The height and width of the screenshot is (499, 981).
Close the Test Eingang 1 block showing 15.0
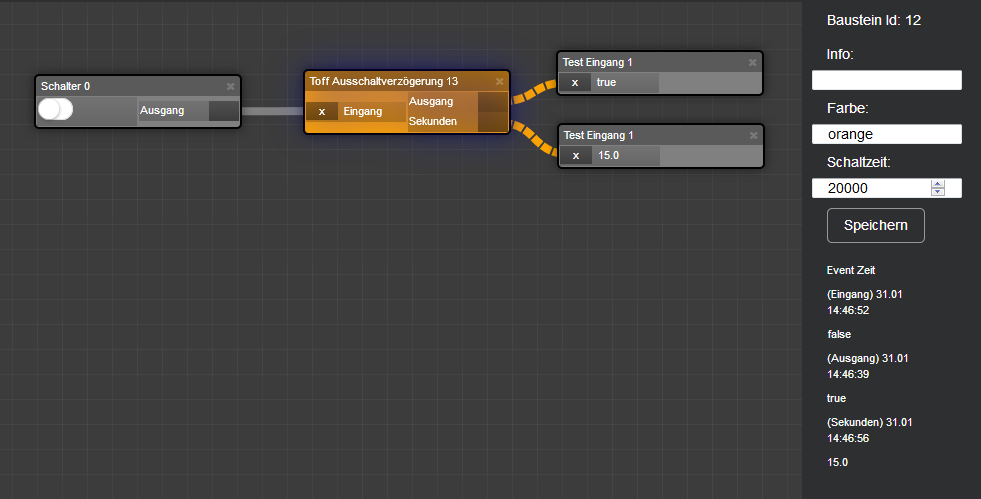point(753,135)
